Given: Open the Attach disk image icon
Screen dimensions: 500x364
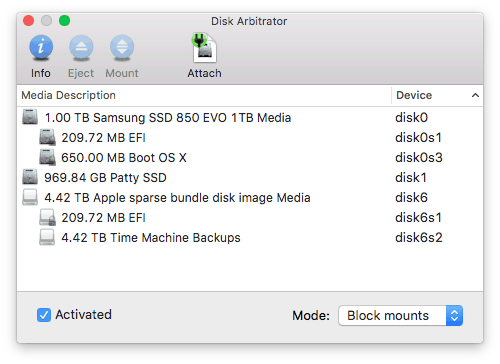Looking at the screenshot, I should pyautogui.click(x=204, y=48).
